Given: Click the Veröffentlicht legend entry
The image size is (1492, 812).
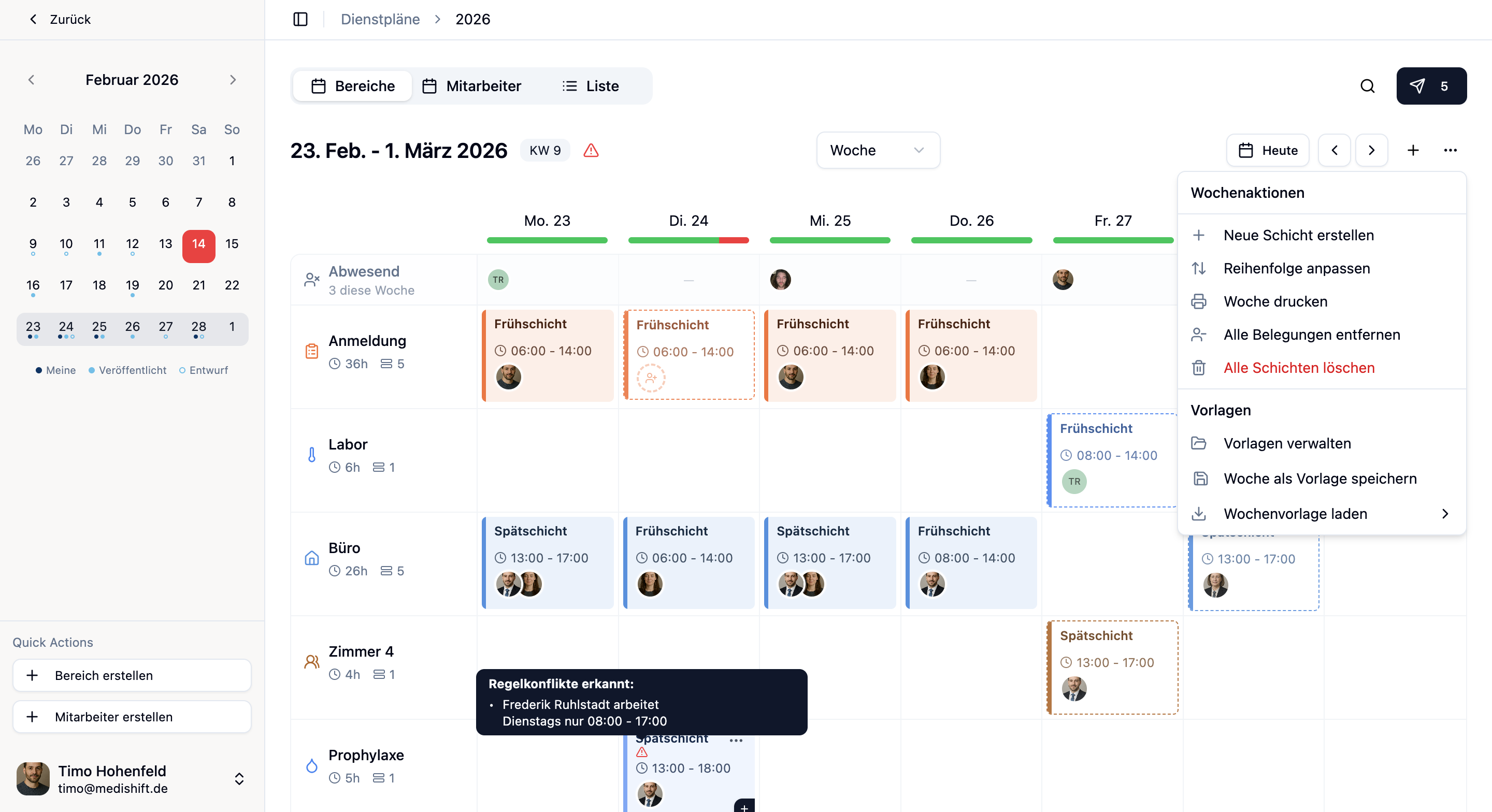Looking at the screenshot, I should point(127,370).
